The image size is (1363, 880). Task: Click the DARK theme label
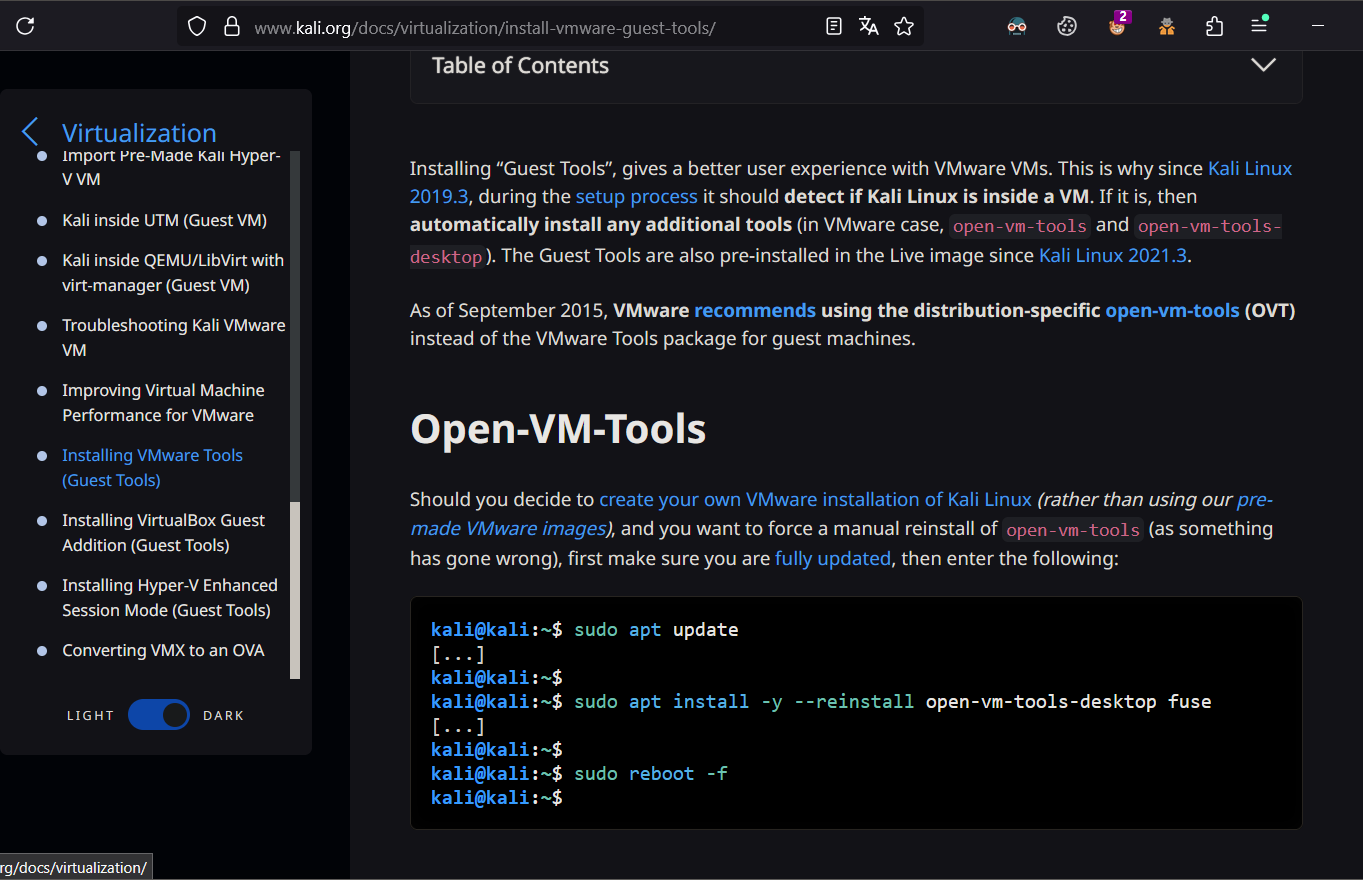point(224,716)
